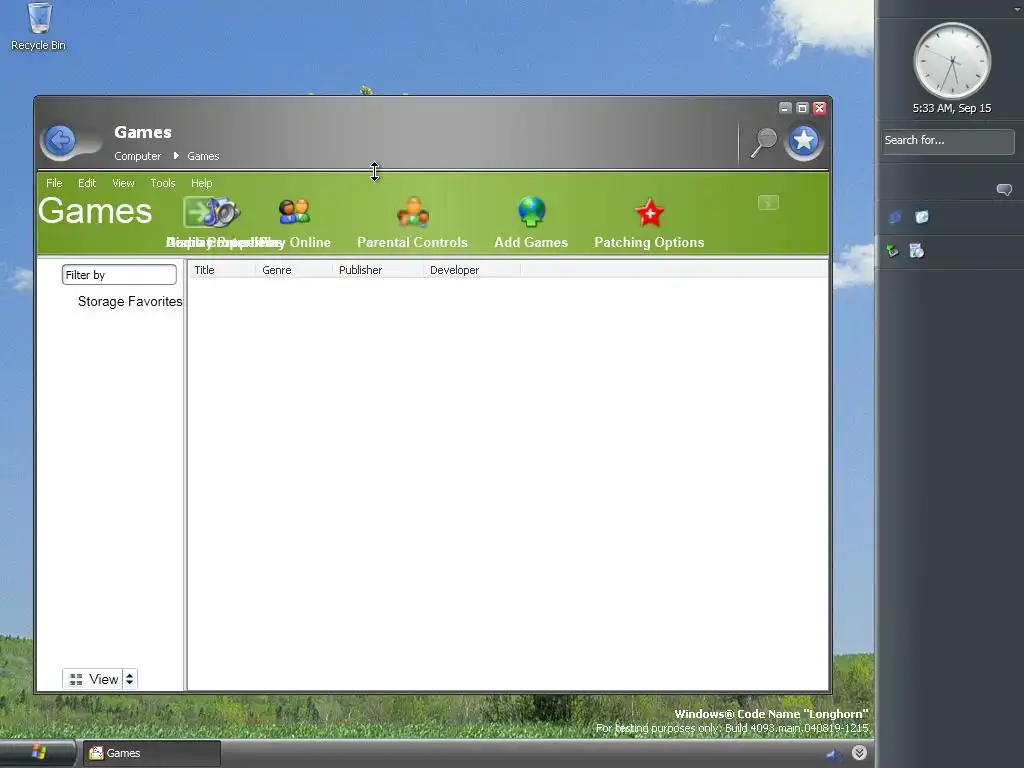Viewport: 1024px width, 768px height.
Task: Select the Games taskbar button
Action: coord(152,753)
